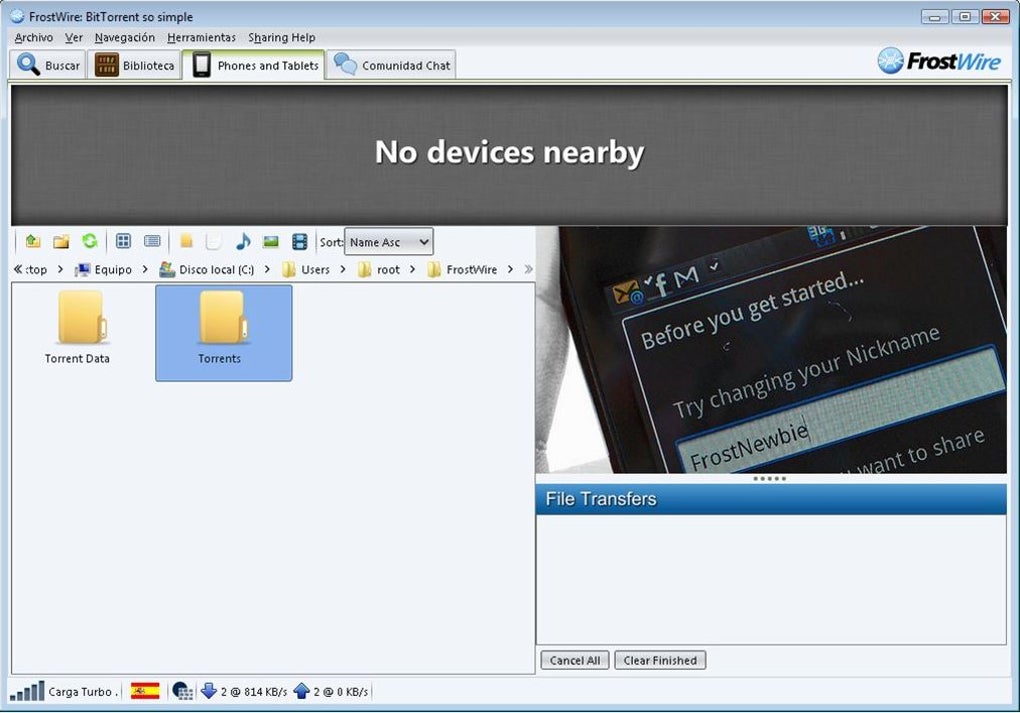Go to FrostWire in the breadcrumb path
1020x713 pixels.
(x=472, y=269)
